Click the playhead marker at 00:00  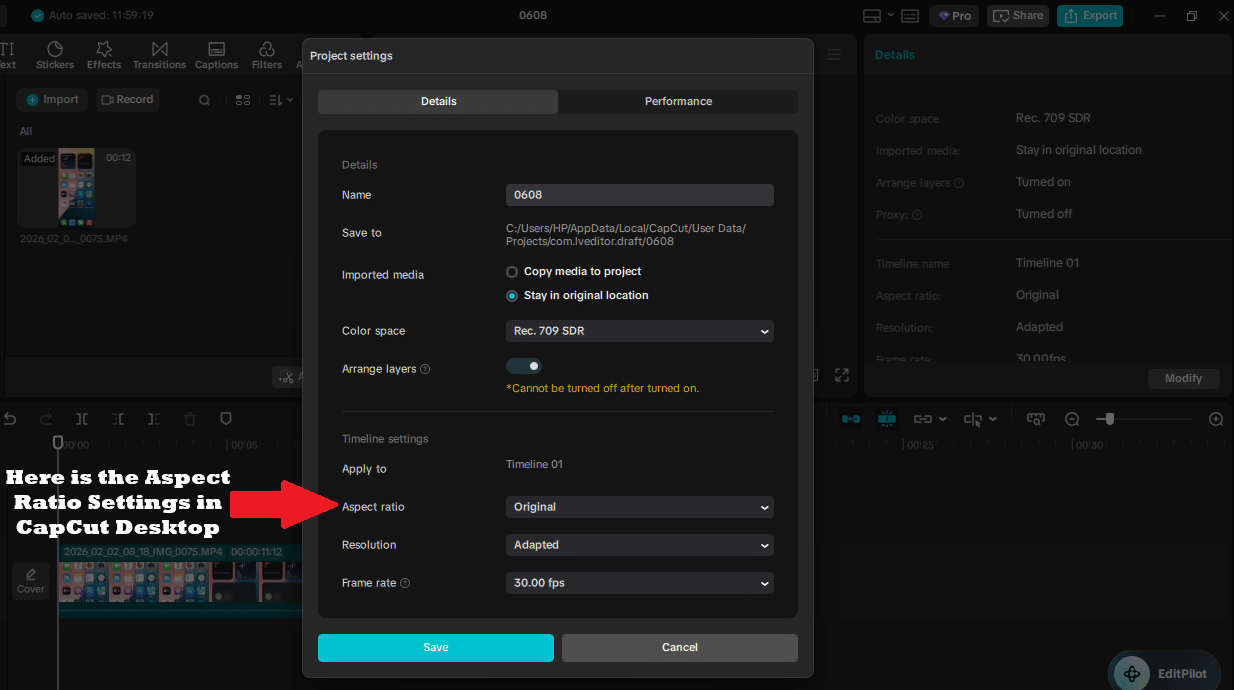[58, 442]
